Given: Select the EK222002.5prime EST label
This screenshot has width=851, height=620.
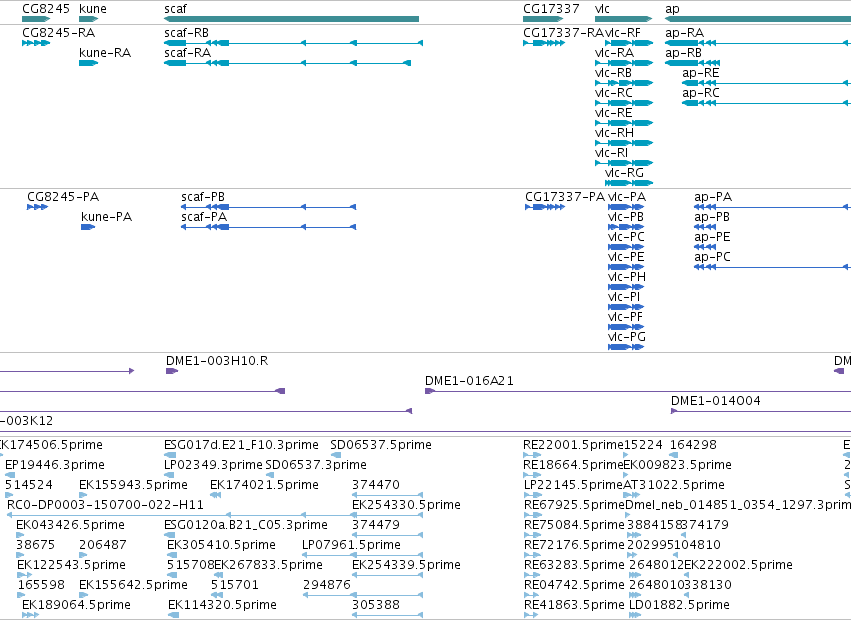Looking at the screenshot, I should pos(738,565).
